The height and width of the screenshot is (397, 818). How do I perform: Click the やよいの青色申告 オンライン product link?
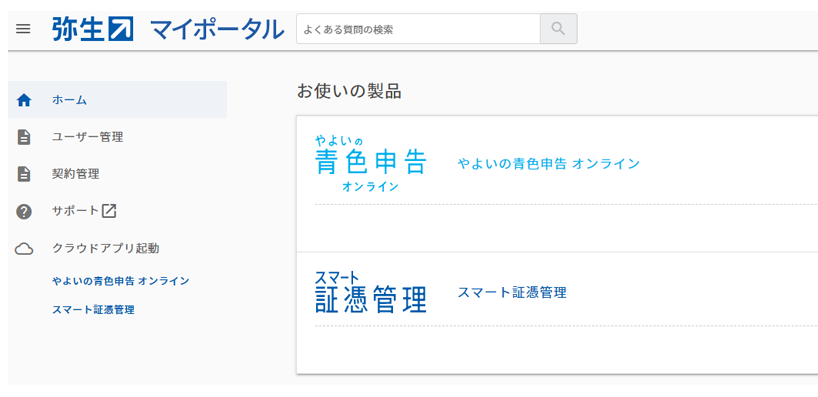click(x=549, y=164)
